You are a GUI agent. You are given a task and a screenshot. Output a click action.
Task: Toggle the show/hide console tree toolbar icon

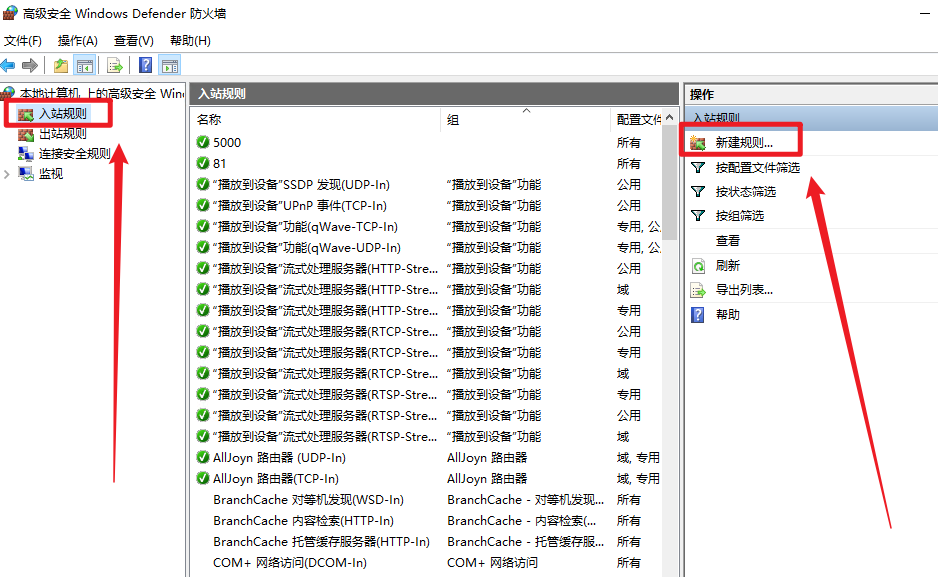tap(85, 66)
